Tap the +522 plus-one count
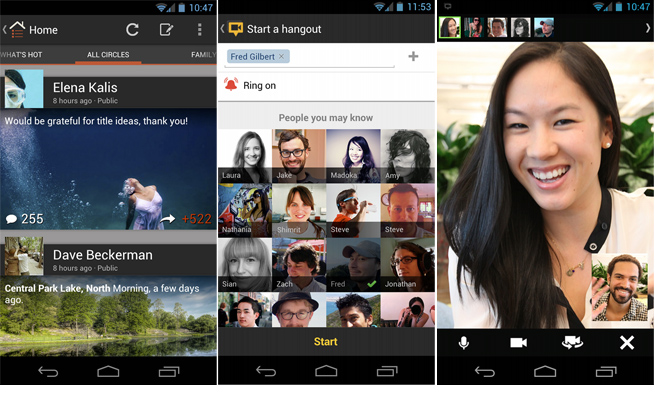655x395 pixels. (197, 219)
